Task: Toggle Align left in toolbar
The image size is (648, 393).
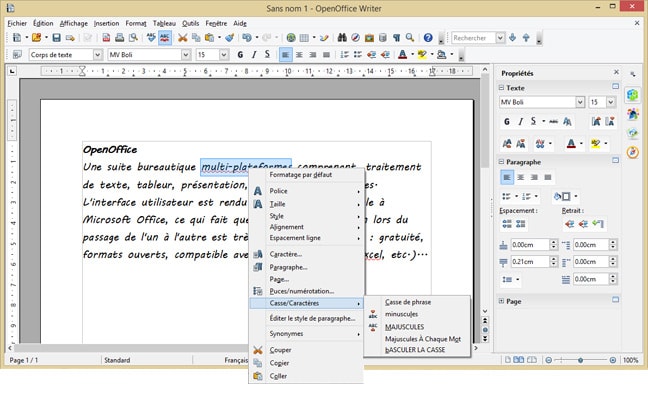Action: pyautogui.click(x=285, y=55)
